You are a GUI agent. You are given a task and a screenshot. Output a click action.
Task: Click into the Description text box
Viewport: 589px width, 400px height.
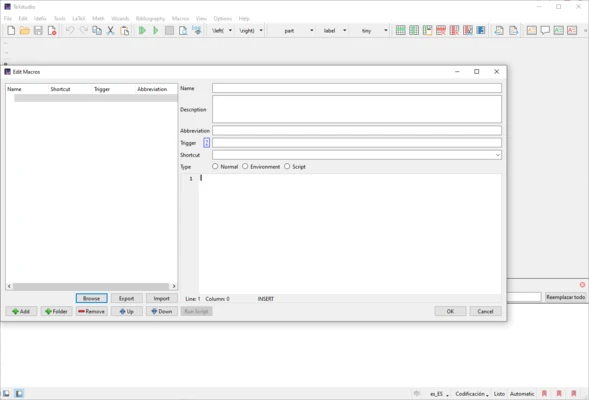[x=356, y=109]
